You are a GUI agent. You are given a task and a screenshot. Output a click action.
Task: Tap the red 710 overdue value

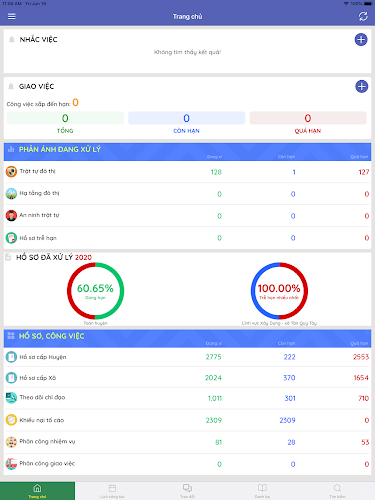pos(364,398)
